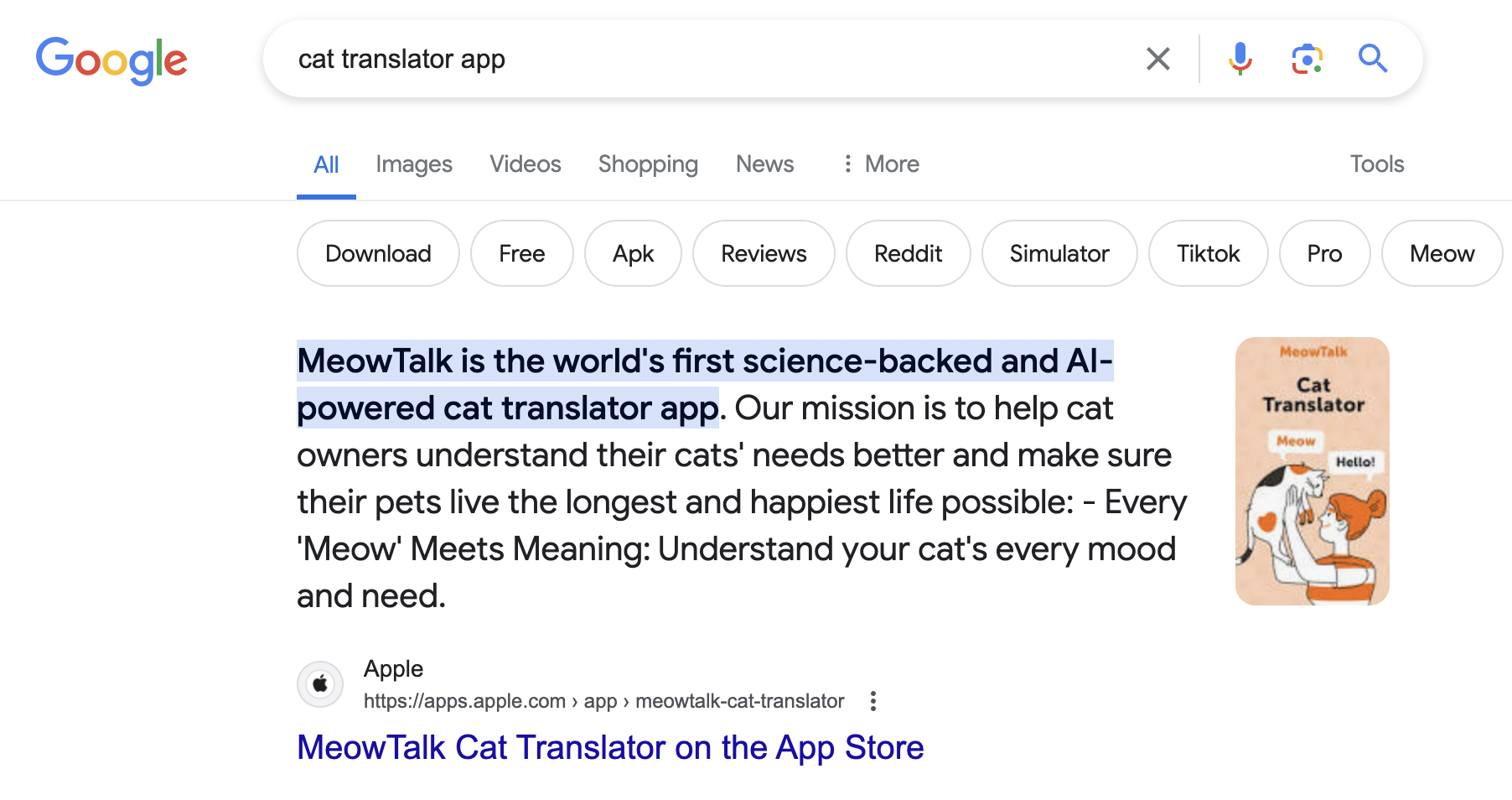
Task: Click the blue search magnifier icon
Action: coord(1373,59)
